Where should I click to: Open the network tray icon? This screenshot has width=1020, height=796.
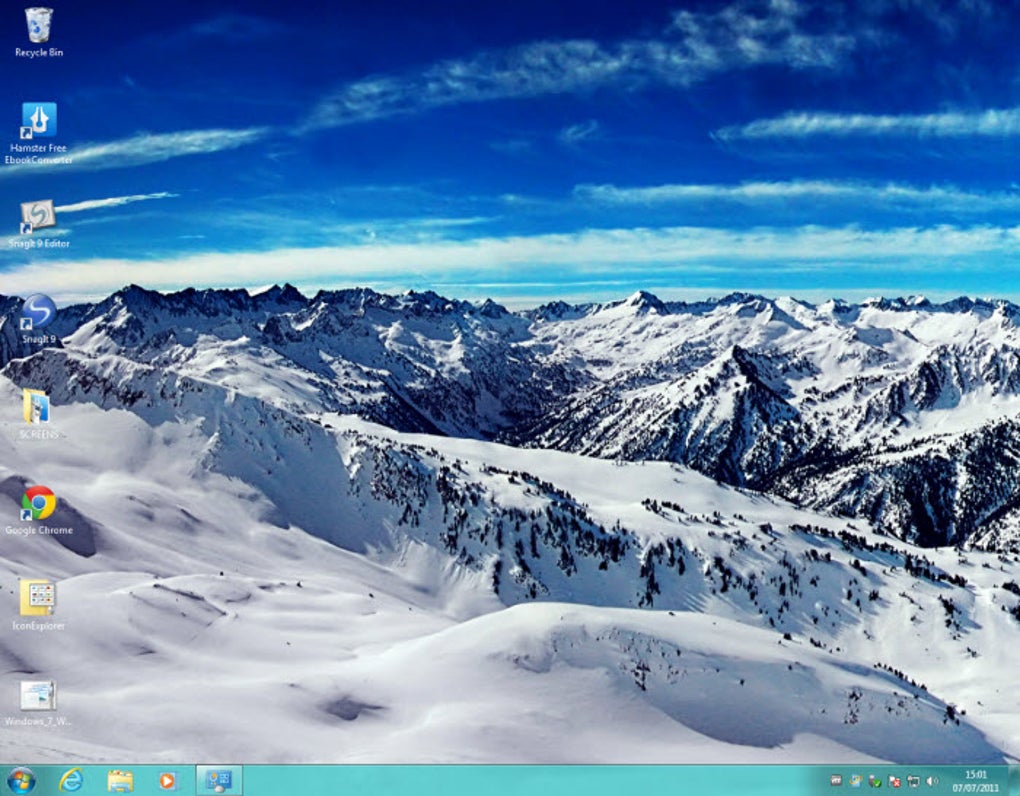click(x=913, y=781)
